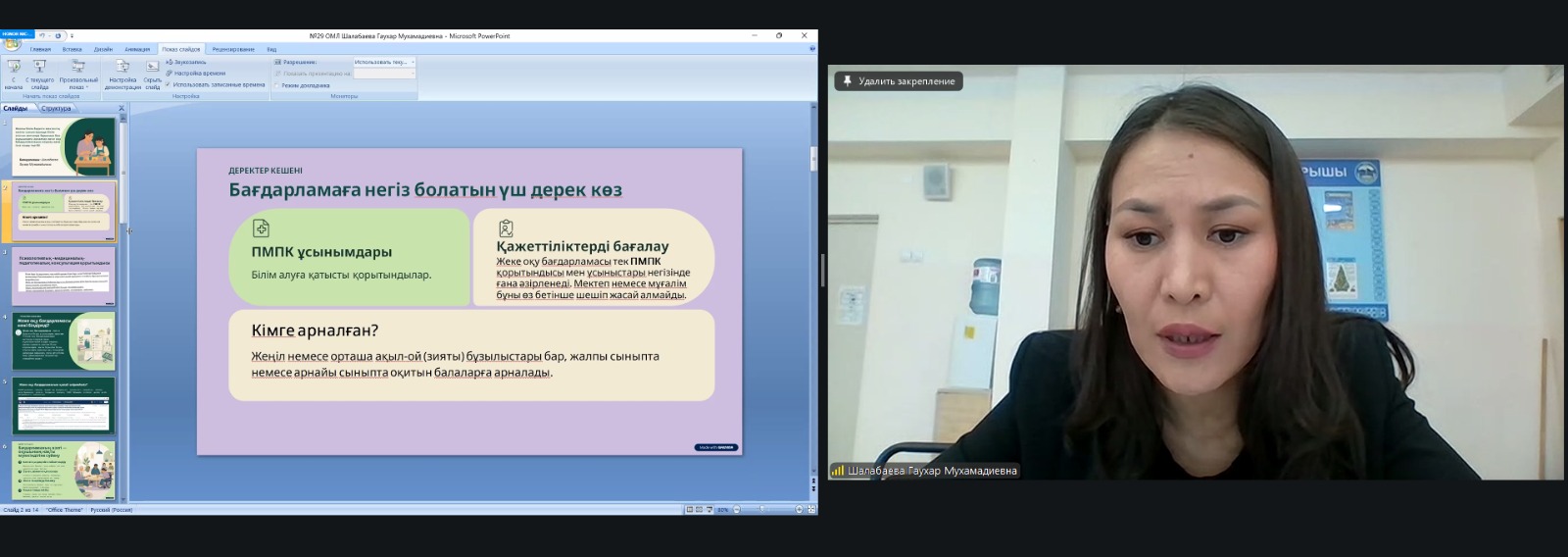
Task: Restore the PowerPoint window
Action: pyautogui.click(x=779, y=35)
